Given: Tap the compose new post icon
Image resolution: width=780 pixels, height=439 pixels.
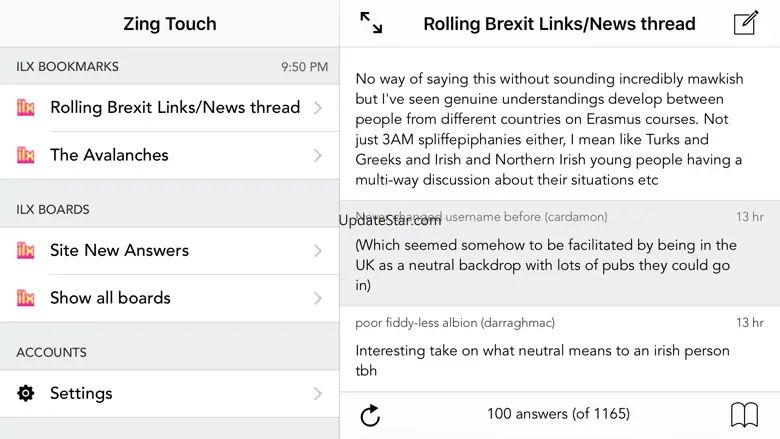Looking at the screenshot, I should click(x=746, y=23).
